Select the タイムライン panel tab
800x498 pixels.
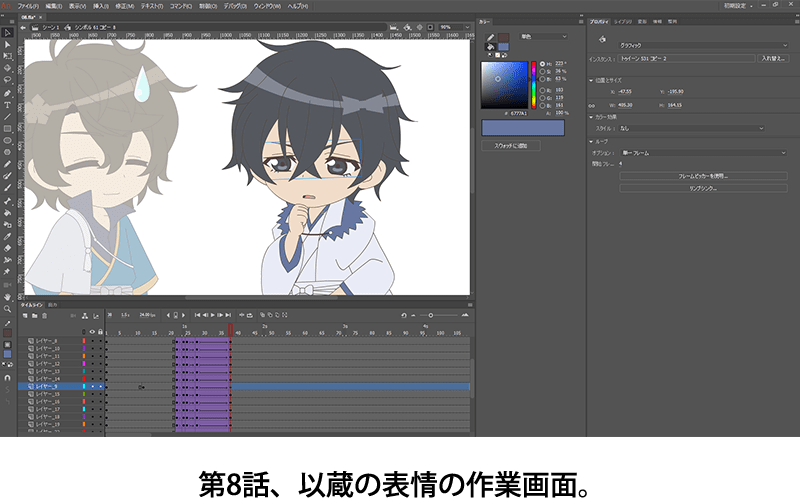tap(32, 305)
